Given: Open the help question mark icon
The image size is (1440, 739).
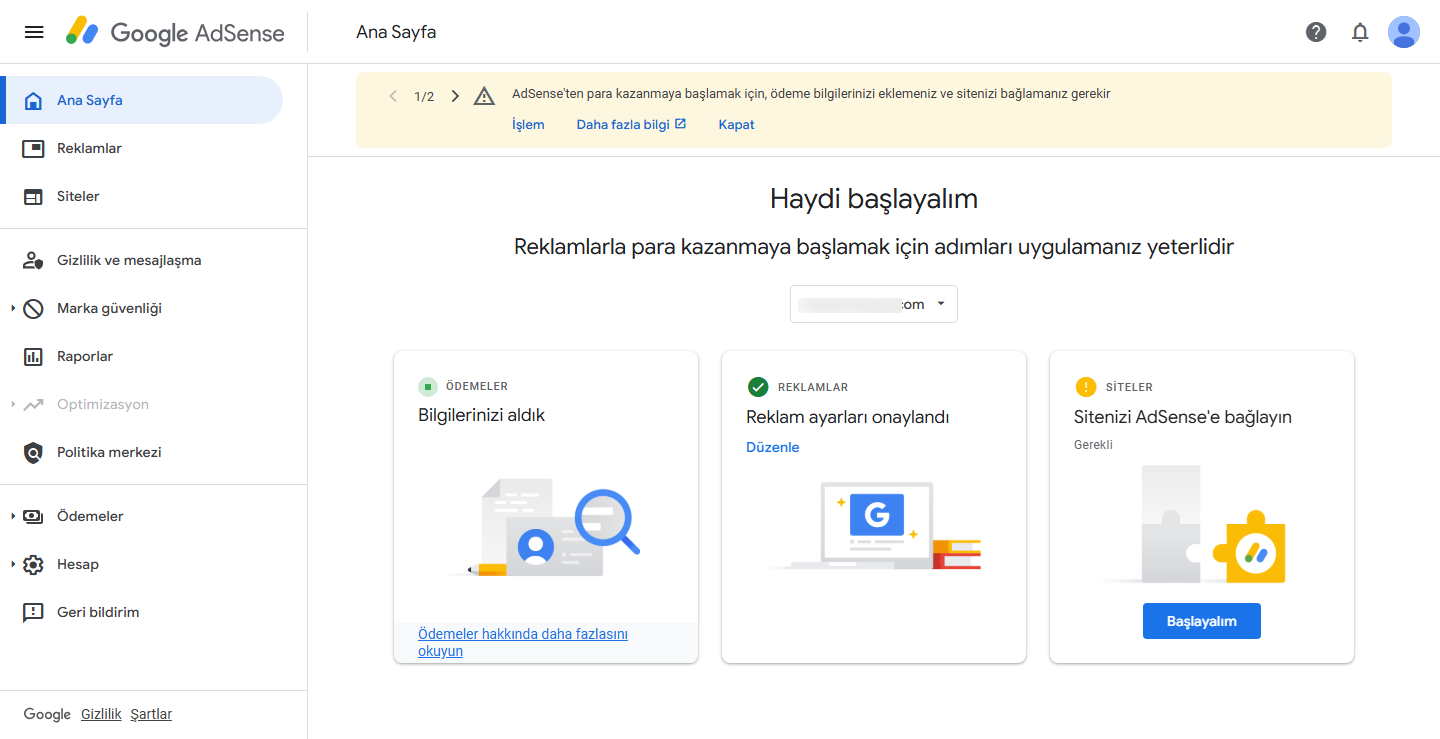Looking at the screenshot, I should [x=1316, y=32].
